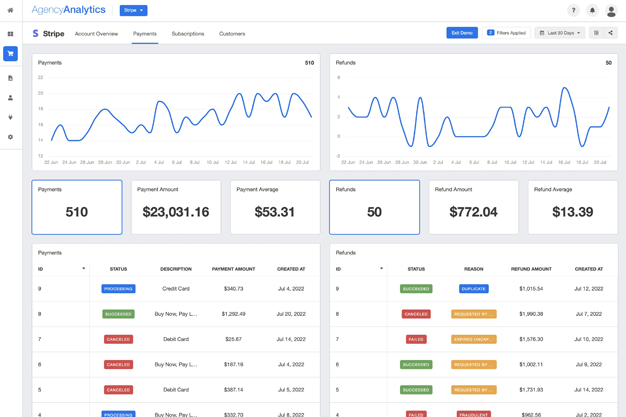This screenshot has height=417, width=626.
Task: Click the EXPIRED UNCAP... reason badge
Action: [x=473, y=339]
